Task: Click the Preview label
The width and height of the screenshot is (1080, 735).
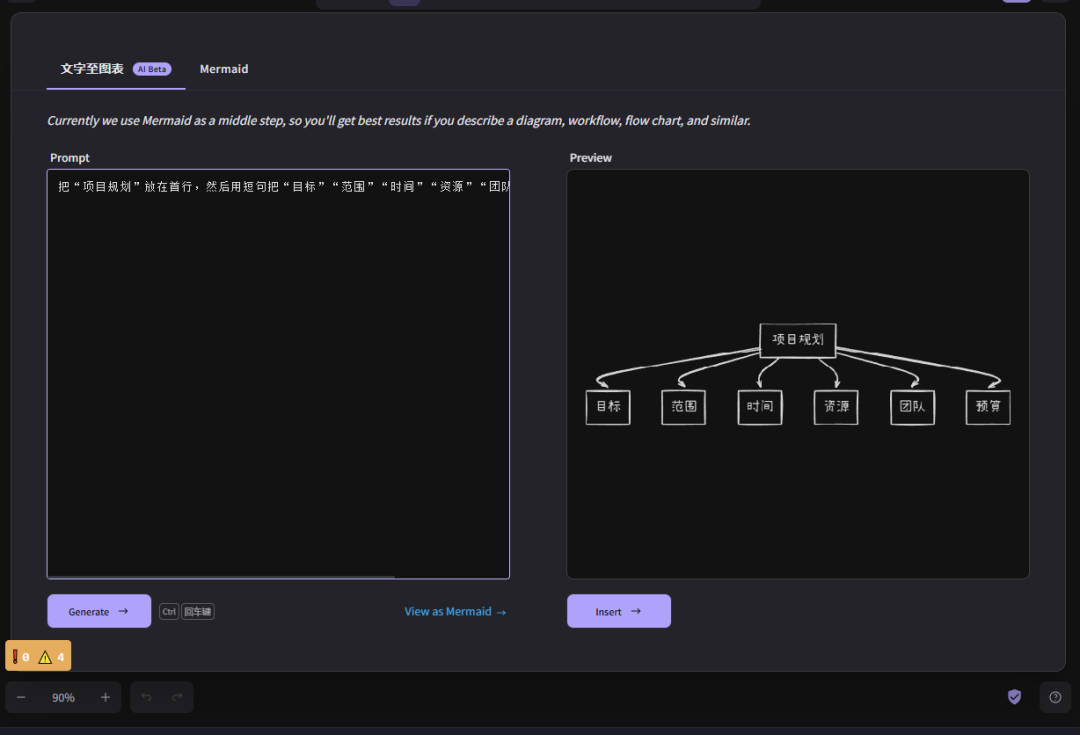Action: [590, 158]
